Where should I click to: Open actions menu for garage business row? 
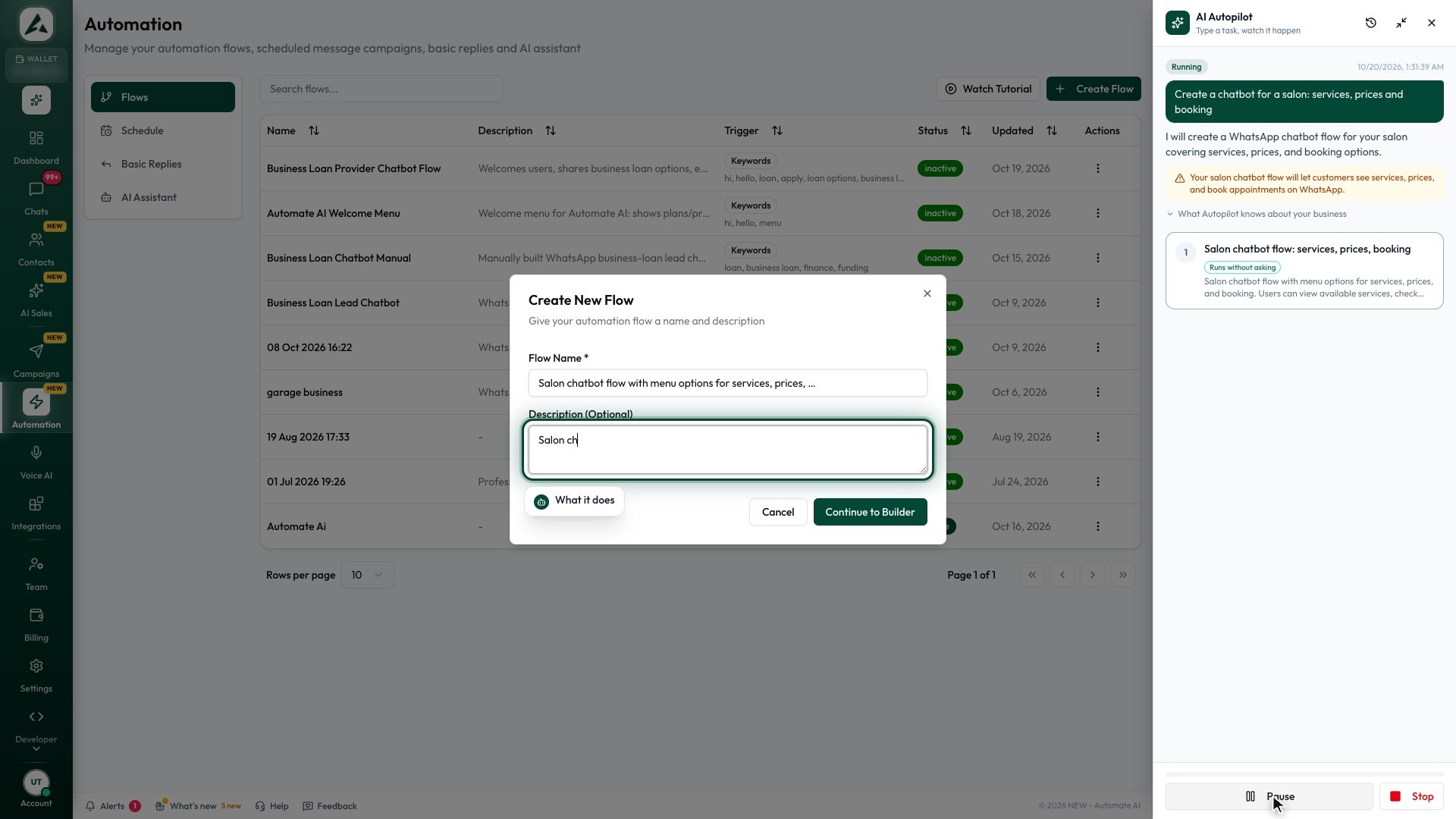[1097, 392]
